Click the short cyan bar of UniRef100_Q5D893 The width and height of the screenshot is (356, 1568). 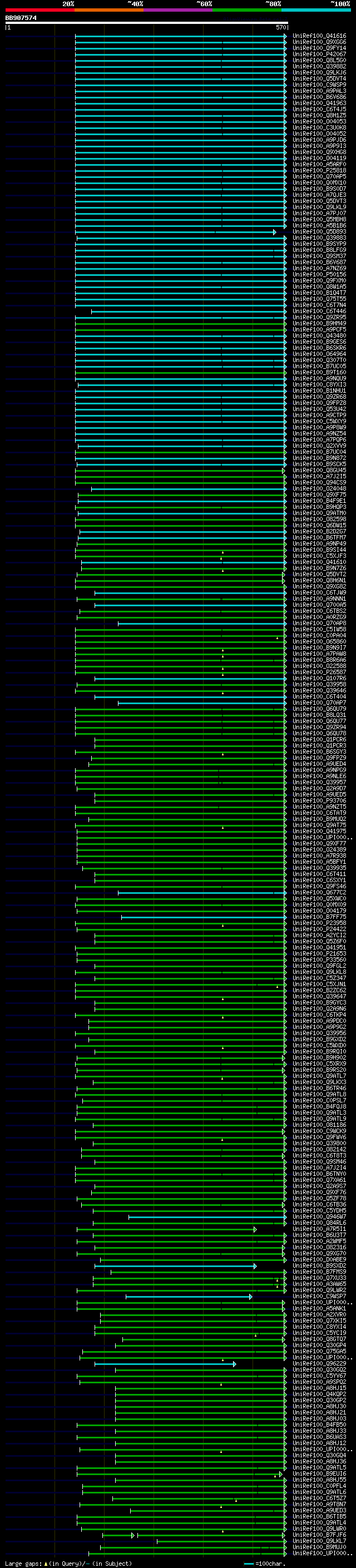coord(175,233)
